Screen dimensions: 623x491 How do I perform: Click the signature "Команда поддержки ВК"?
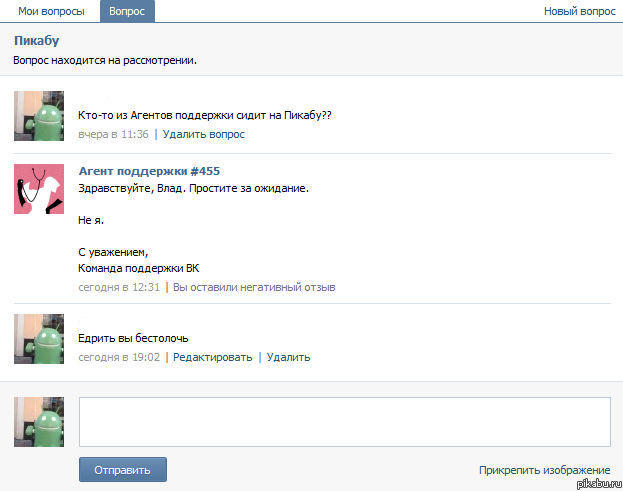[139, 268]
